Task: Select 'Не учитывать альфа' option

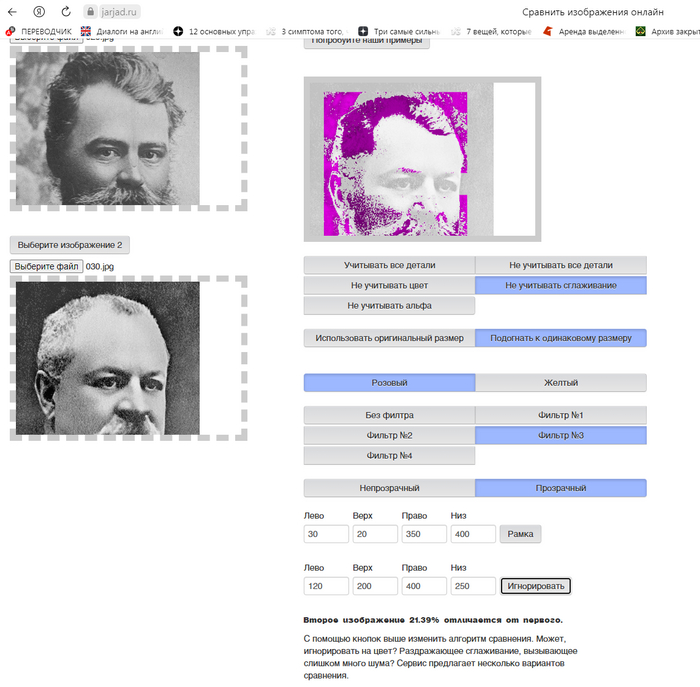Action: coord(389,306)
